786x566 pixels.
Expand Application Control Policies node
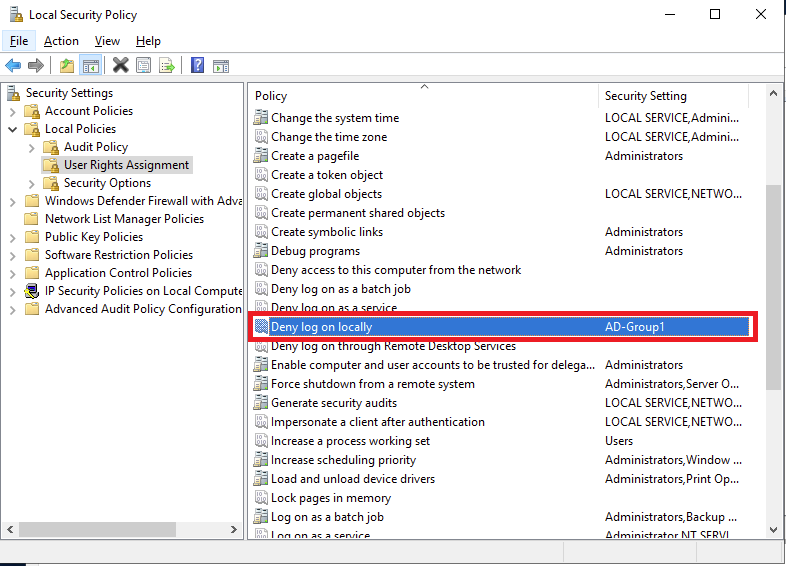13,274
